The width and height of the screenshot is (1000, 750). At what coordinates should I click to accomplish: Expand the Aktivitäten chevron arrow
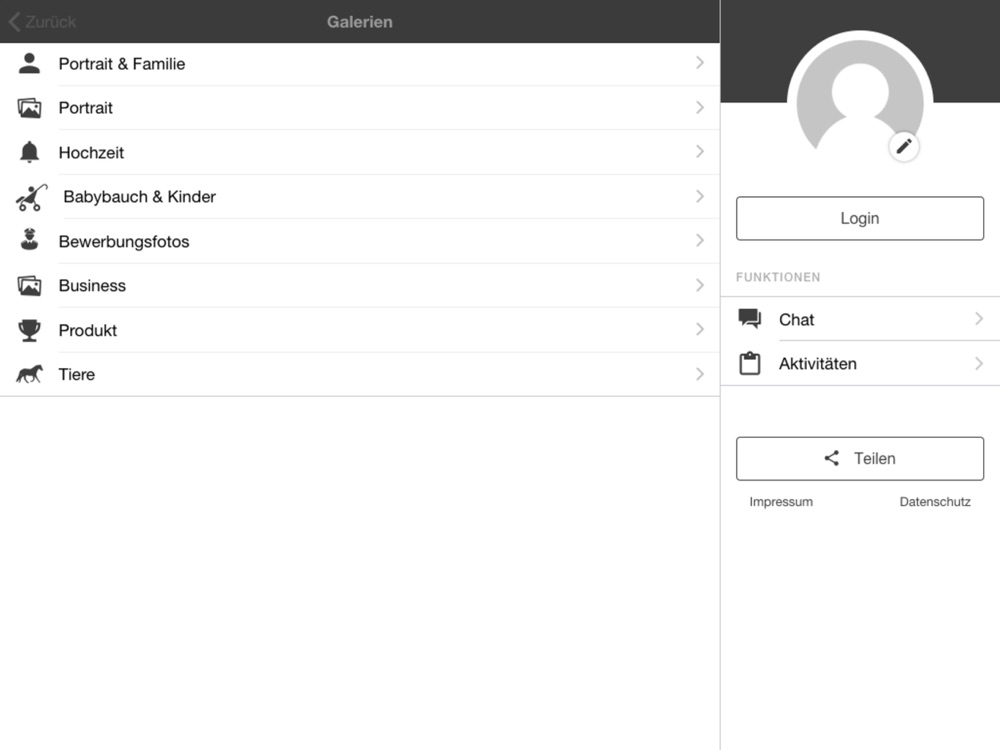tap(979, 364)
